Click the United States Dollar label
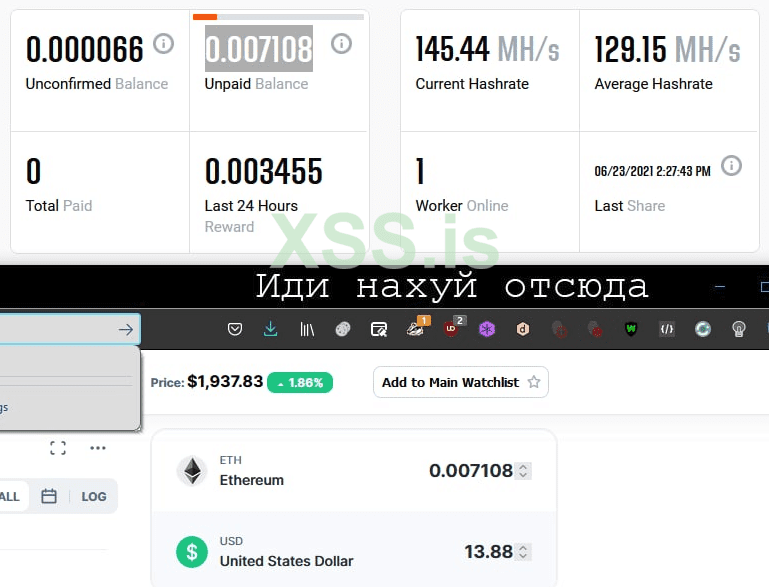The image size is (769, 587). click(x=286, y=561)
